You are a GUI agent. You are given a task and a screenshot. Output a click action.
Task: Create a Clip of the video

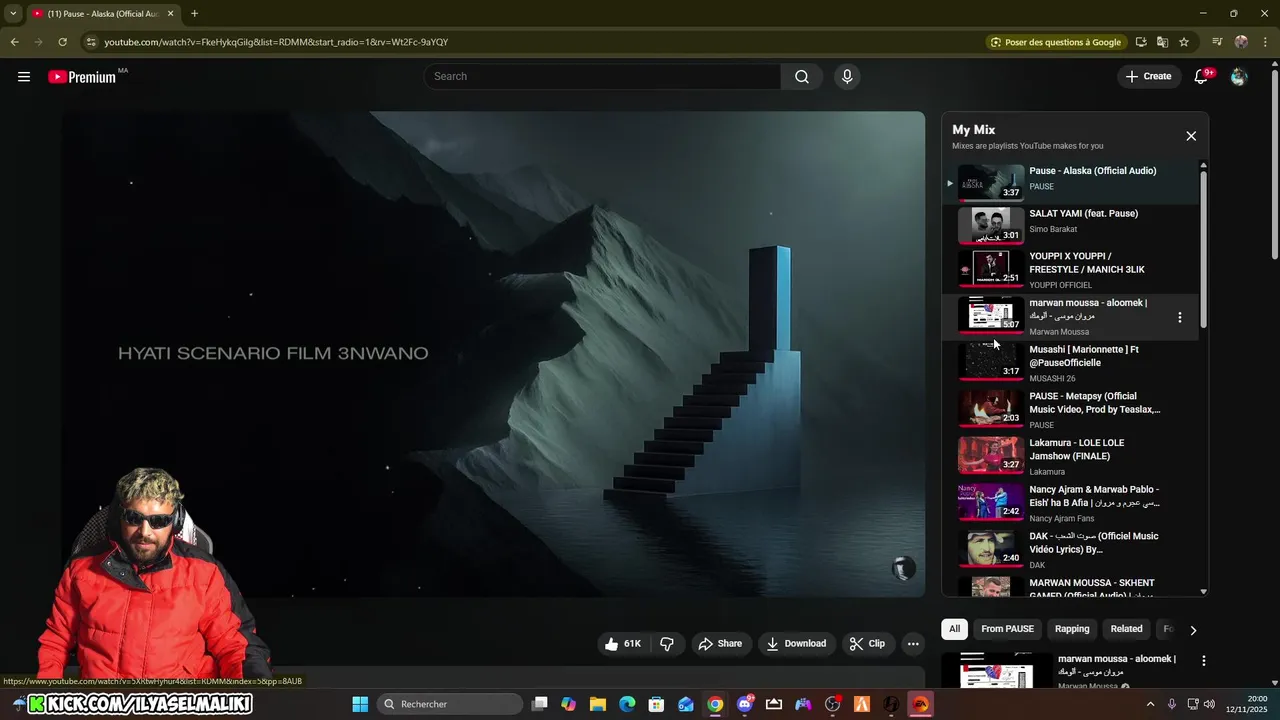click(867, 644)
